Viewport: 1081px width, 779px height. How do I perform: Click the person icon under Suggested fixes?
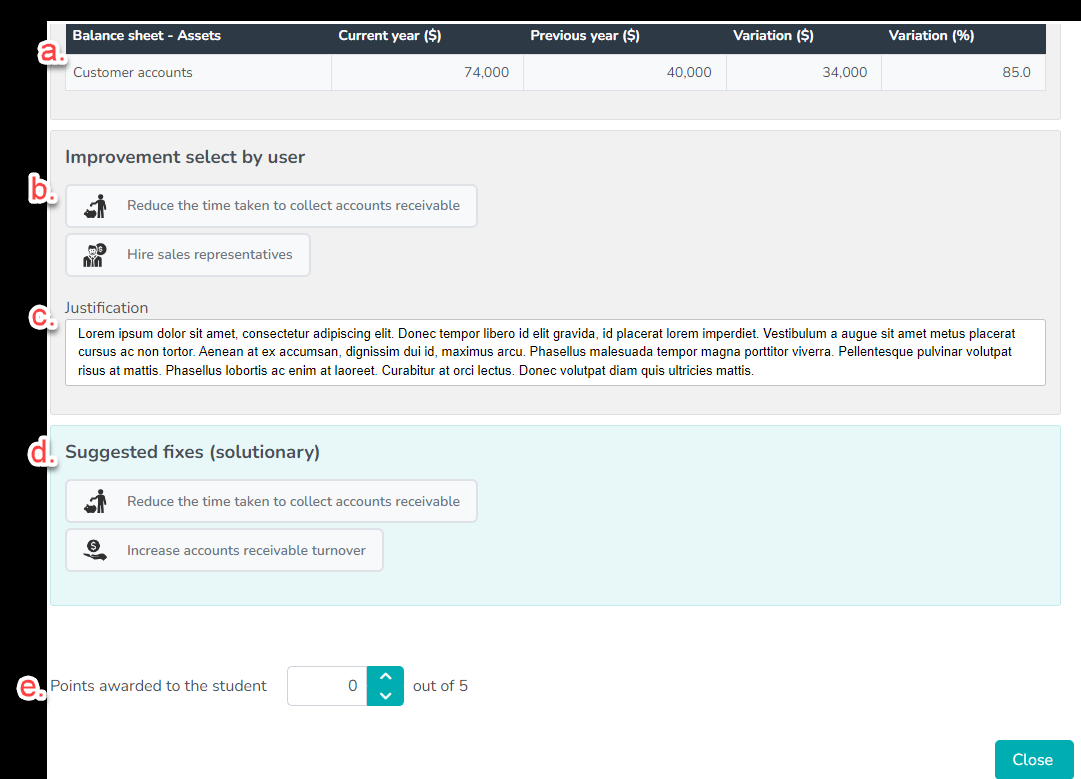click(95, 501)
